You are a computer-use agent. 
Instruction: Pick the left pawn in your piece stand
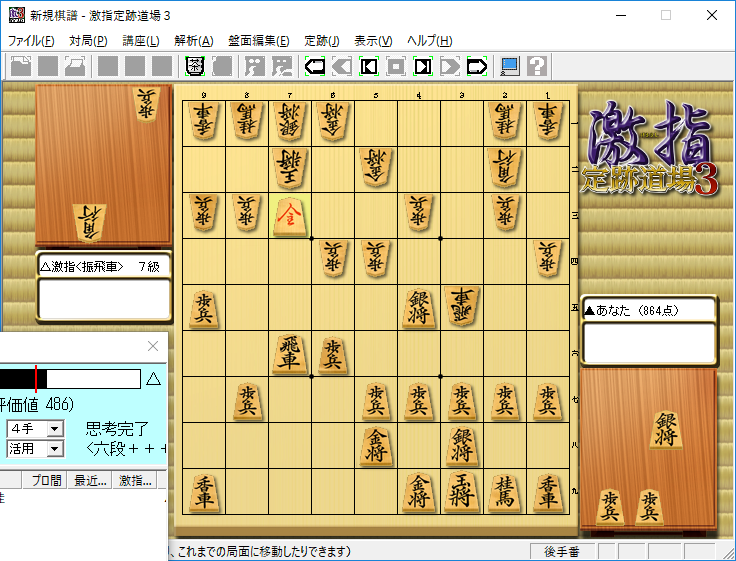(611, 507)
